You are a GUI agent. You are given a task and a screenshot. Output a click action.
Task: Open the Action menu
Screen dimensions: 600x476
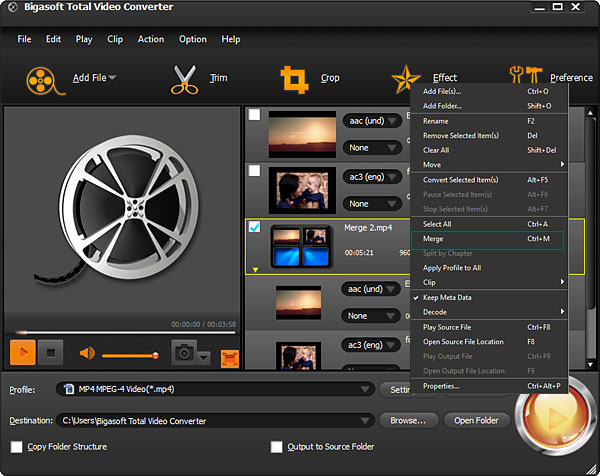[151, 39]
